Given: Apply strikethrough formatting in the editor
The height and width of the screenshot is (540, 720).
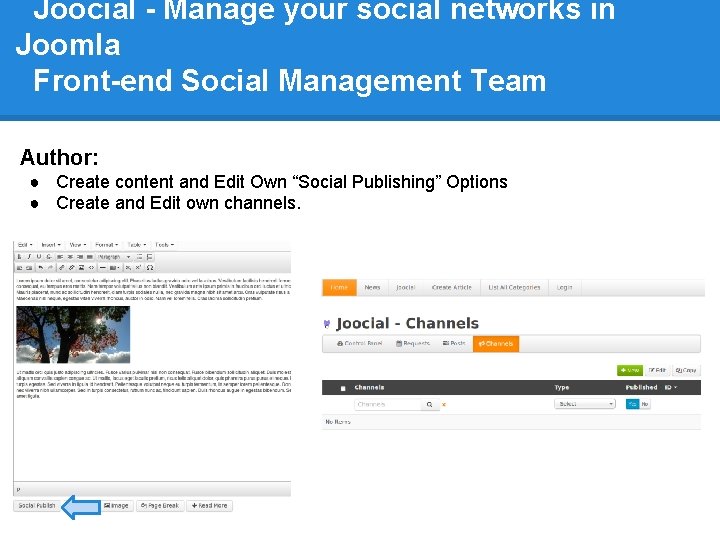Looking at the screenshot, I should click(49, 257).
